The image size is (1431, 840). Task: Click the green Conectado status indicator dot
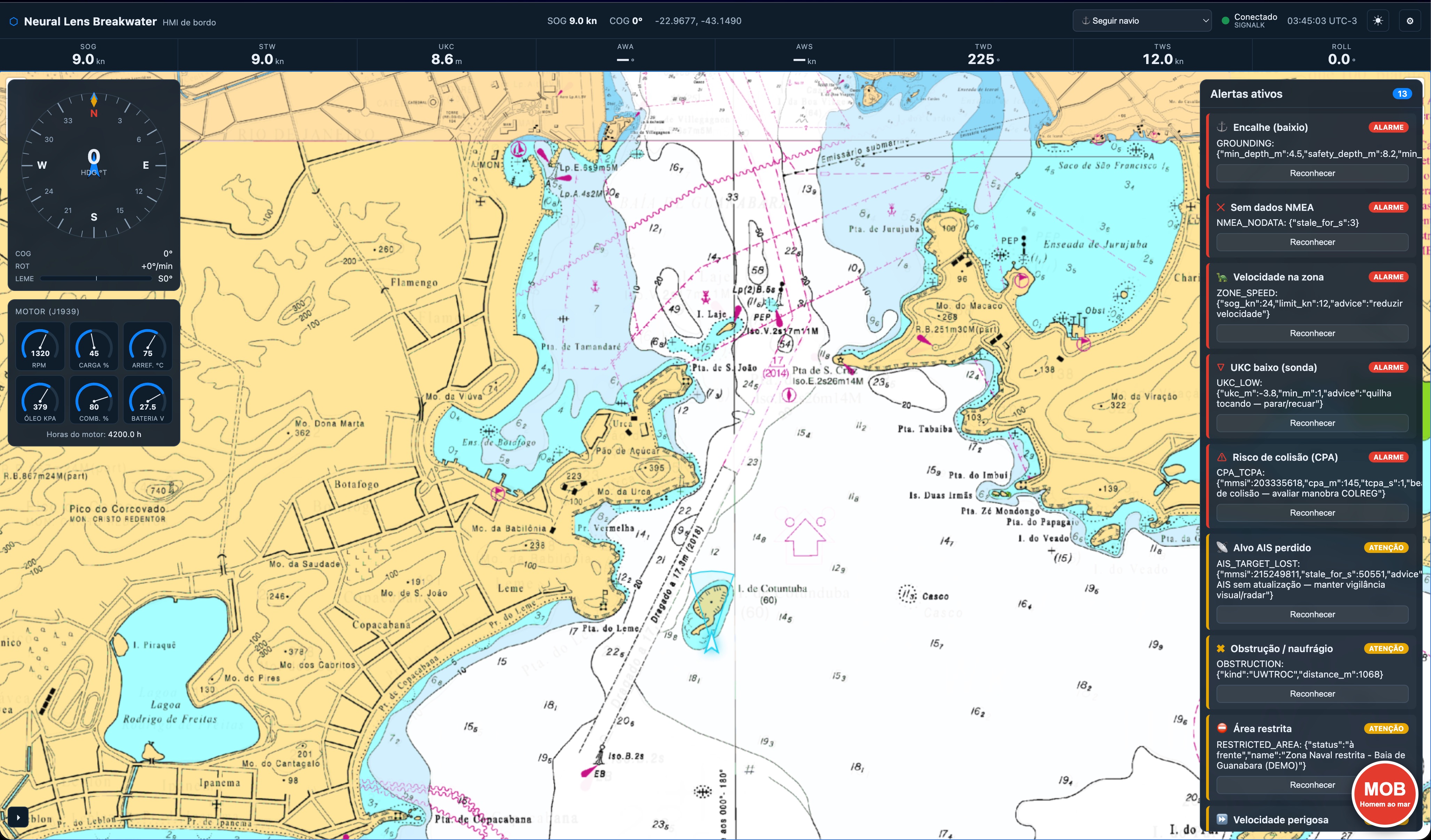click(x=1225, y=21)
